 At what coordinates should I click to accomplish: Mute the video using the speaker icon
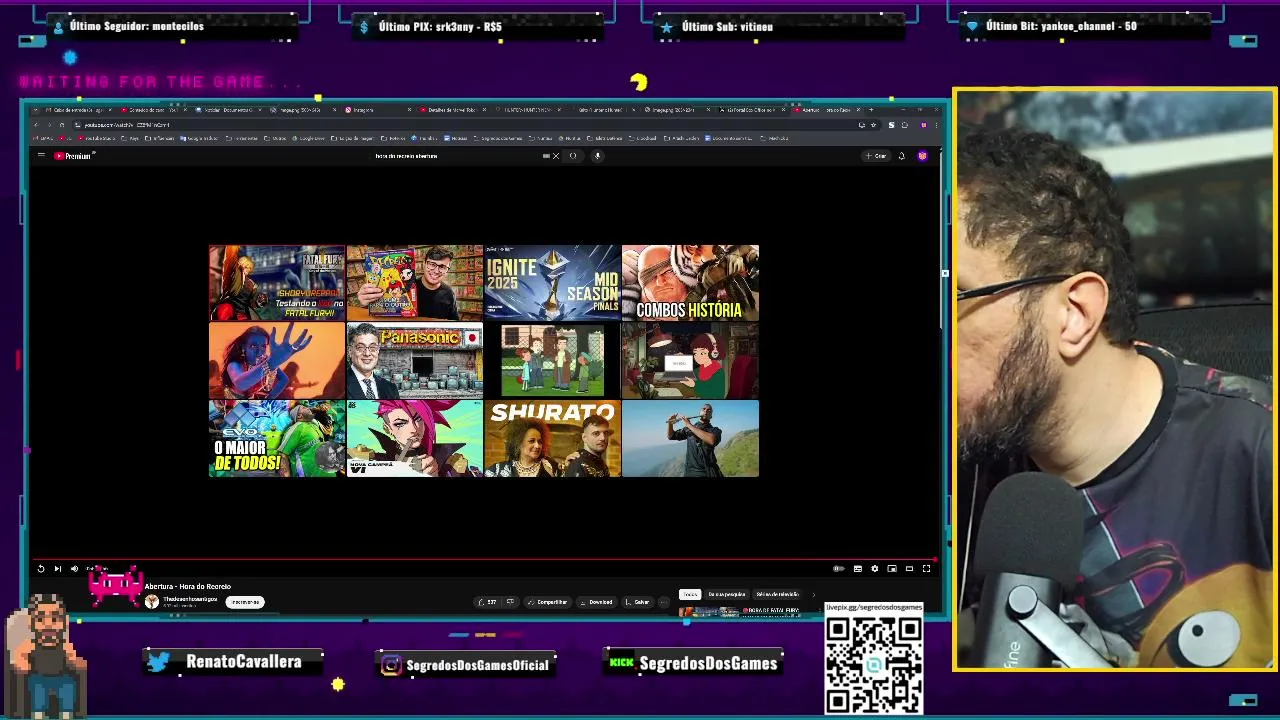click(x=74, y=568)
